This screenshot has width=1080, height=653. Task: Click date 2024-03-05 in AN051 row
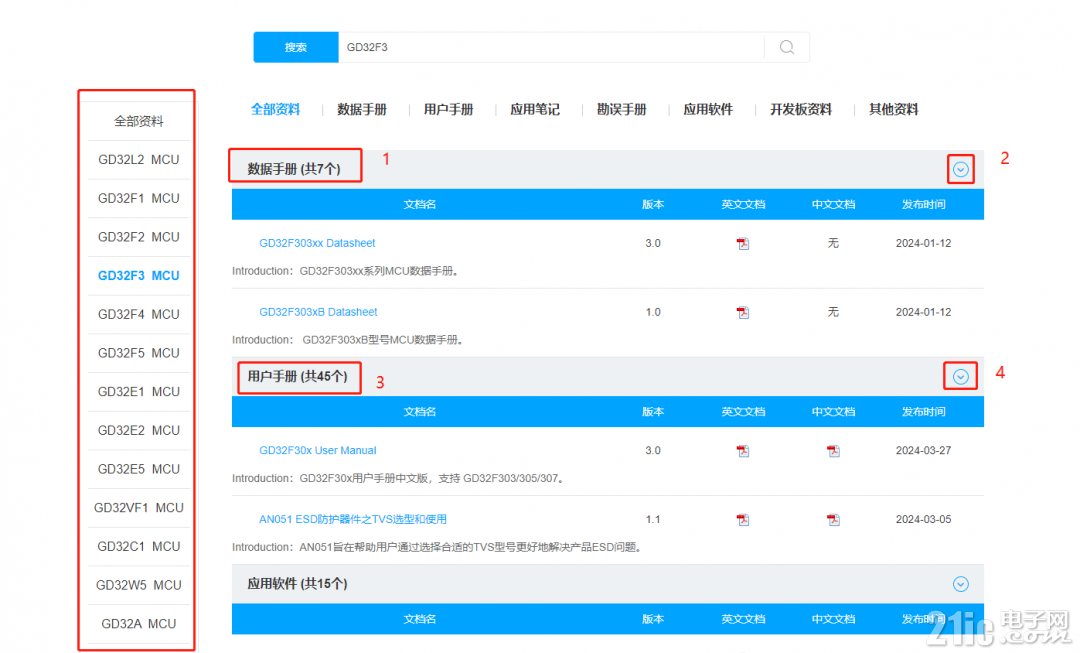click(x=923, y=519)
